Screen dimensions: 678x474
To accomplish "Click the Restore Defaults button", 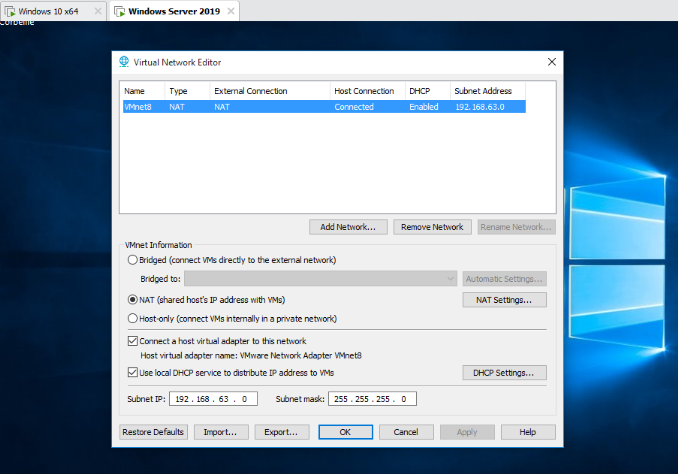I will pyautogui.click(x=153, y=432).
